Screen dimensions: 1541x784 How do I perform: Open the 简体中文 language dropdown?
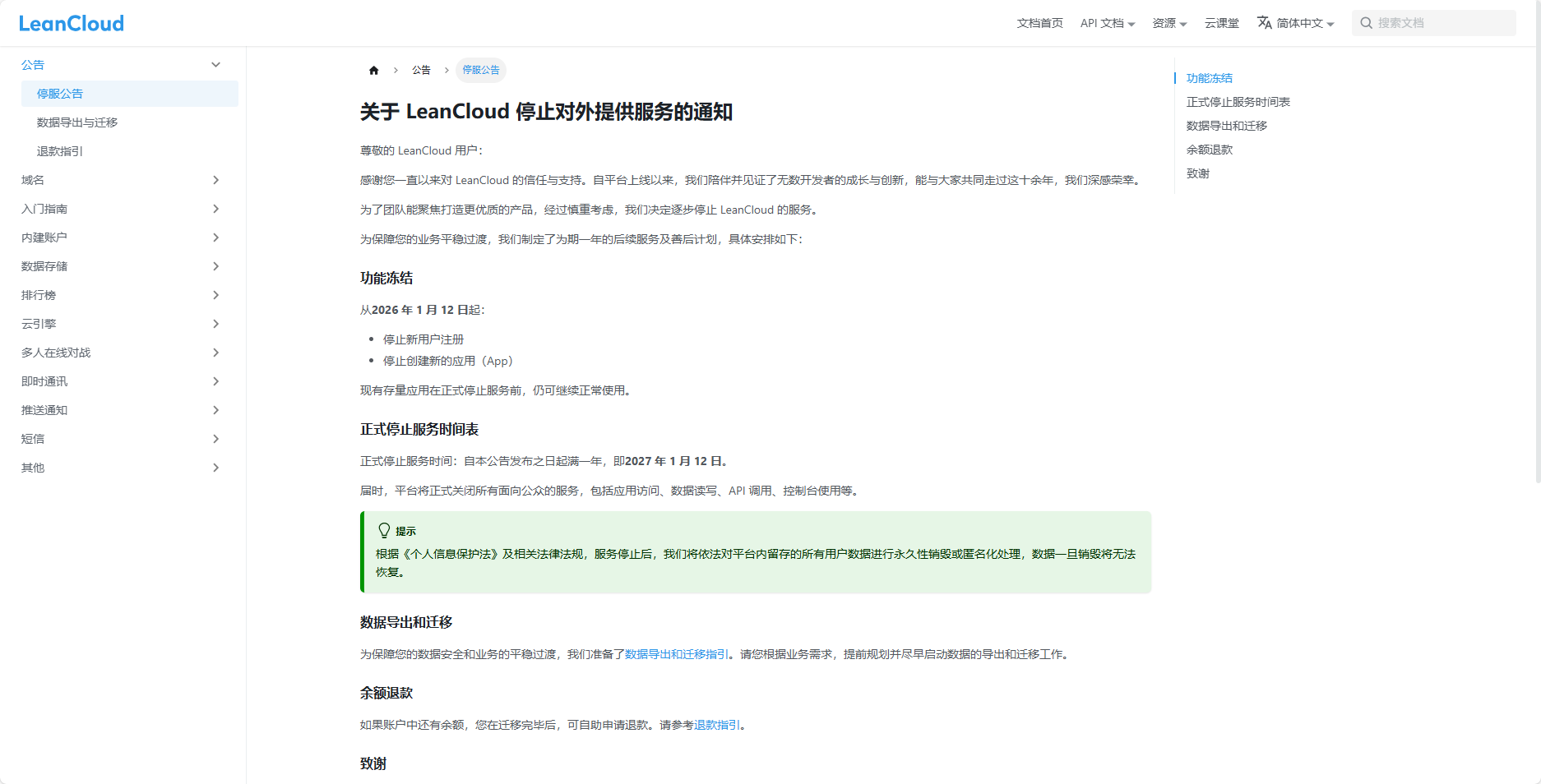1305,23
